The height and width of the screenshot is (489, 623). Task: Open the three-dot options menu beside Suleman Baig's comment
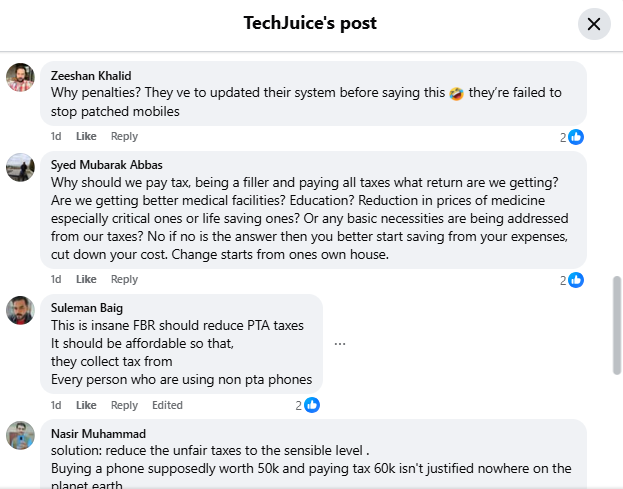click(340, 344)
